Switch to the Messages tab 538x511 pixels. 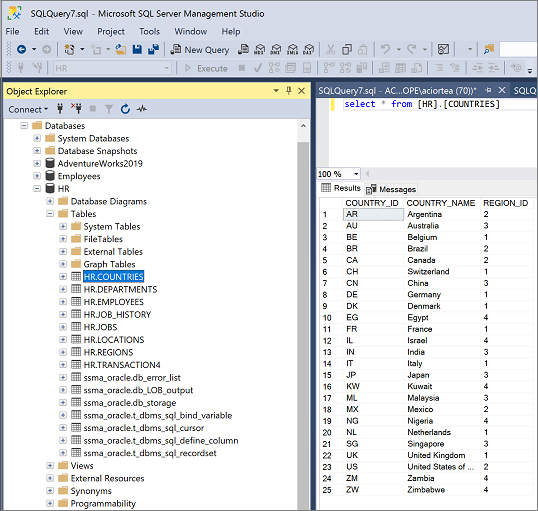(391, 189)
